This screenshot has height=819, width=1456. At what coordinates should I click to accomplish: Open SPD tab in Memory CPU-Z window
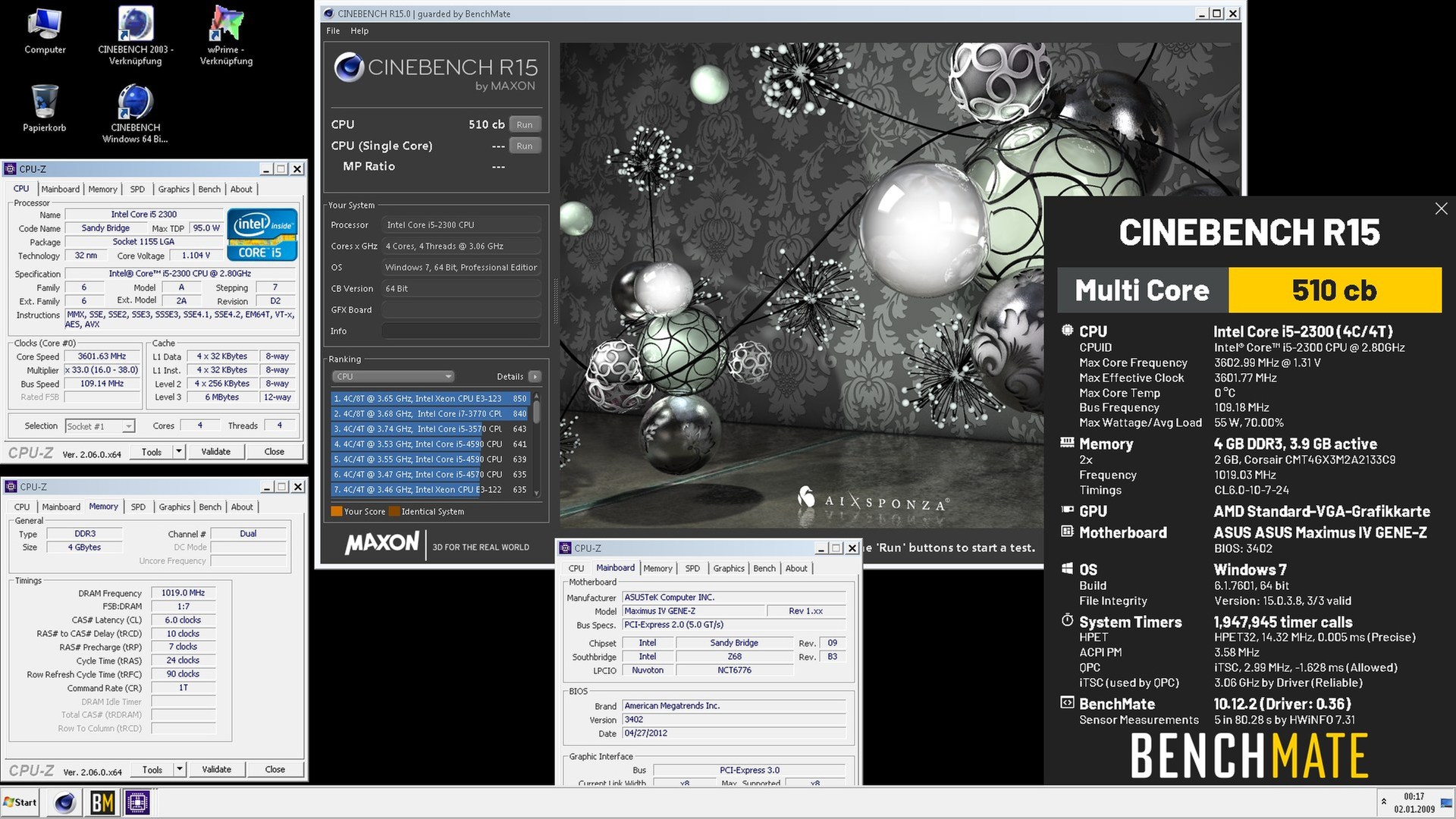coord(138,507)
